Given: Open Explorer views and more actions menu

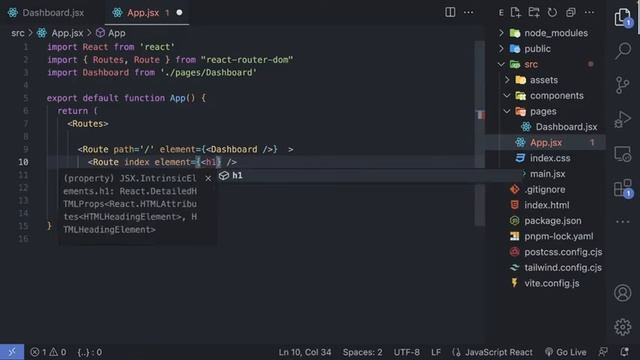Looking at the screenshot, I should click(589, 12).
